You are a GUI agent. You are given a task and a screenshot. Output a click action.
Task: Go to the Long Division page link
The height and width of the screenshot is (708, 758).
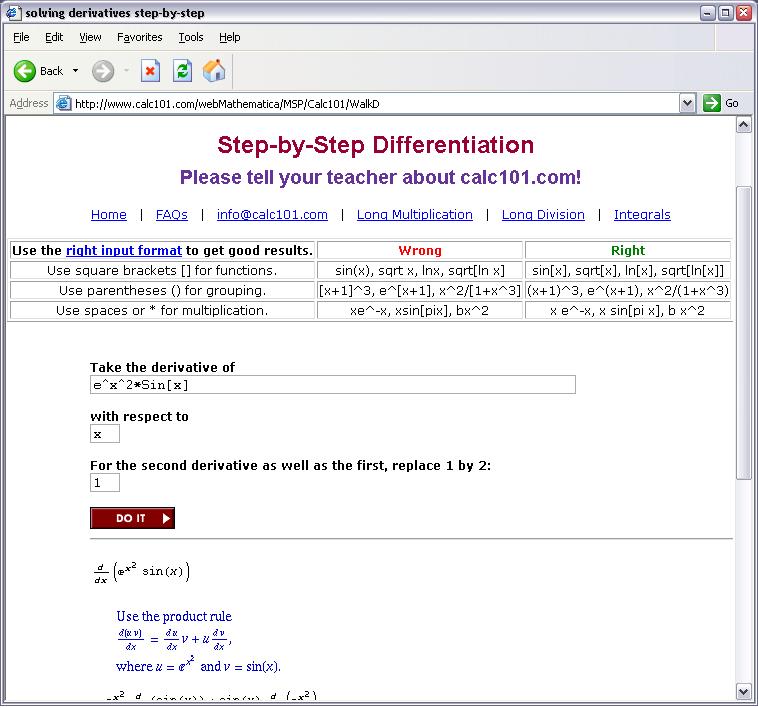(x=543, y=215)
